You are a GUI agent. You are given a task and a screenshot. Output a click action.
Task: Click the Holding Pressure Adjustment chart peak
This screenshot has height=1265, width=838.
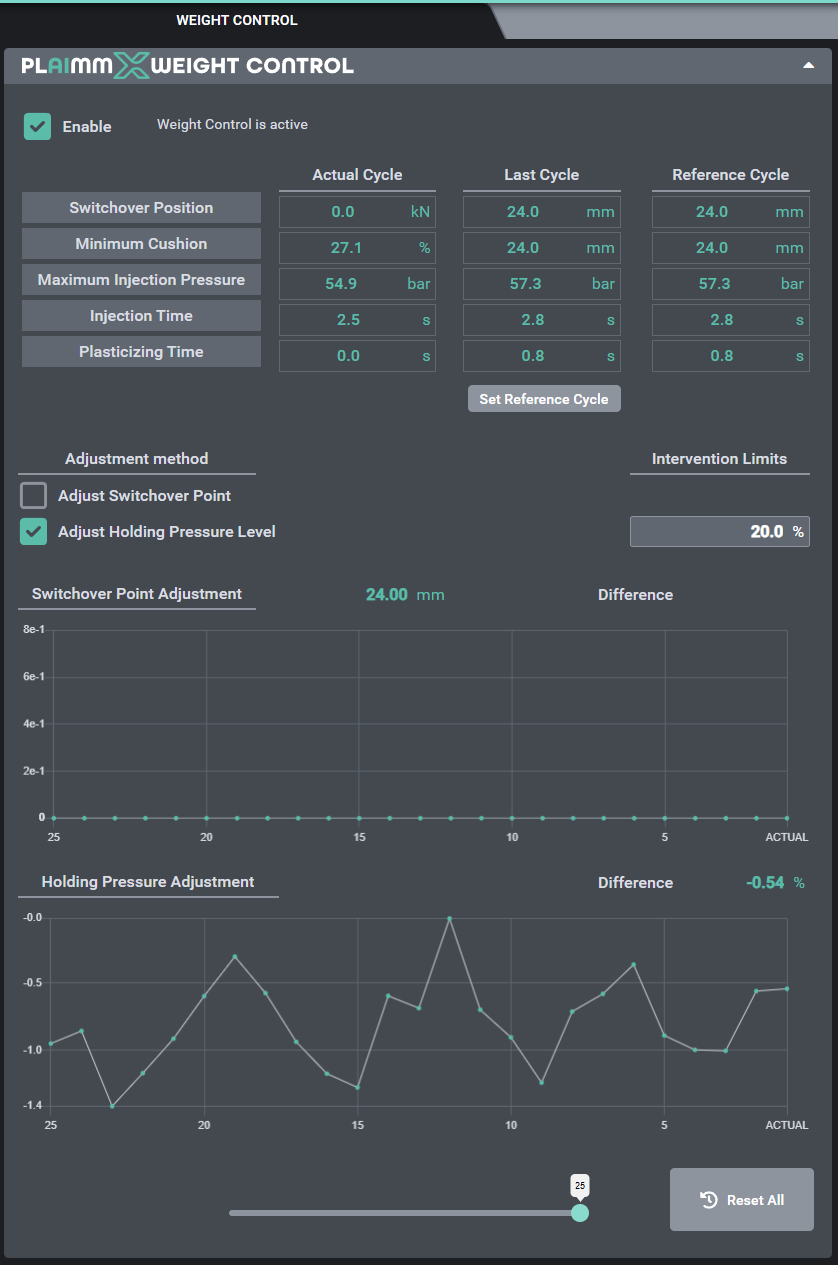(450, 918)
